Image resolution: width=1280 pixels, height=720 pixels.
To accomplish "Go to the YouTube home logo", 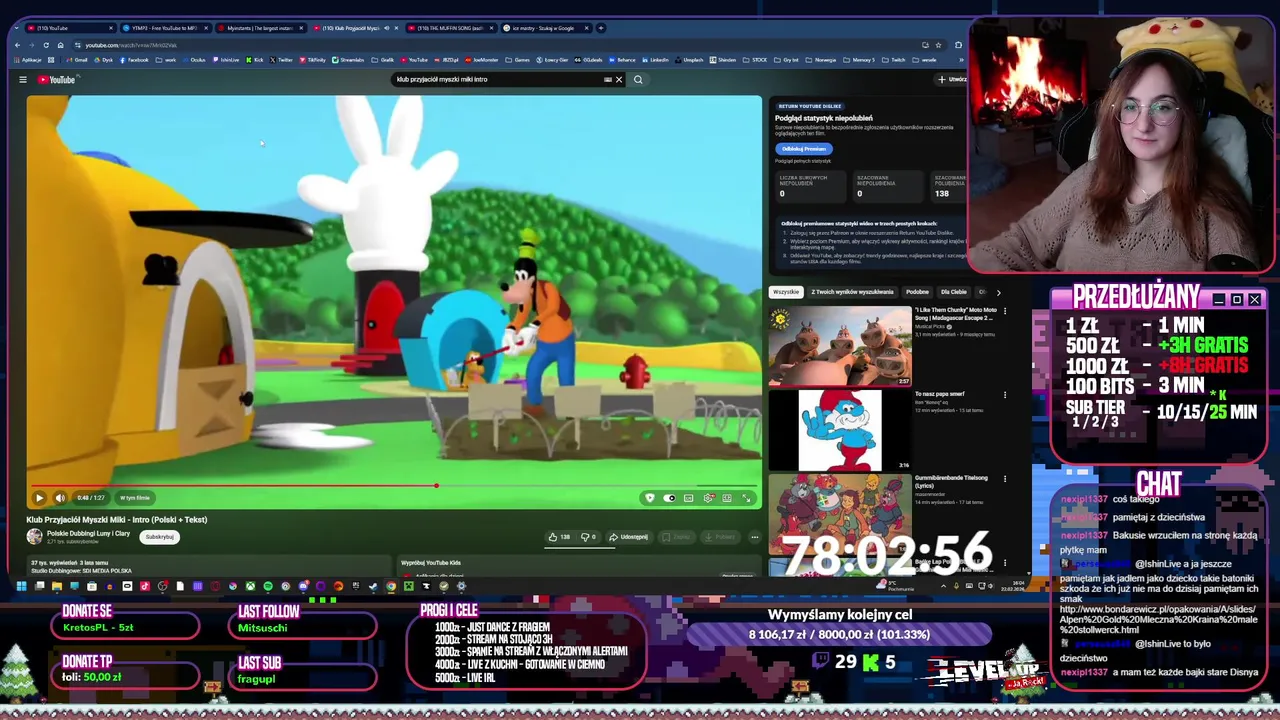I will 57,80.
